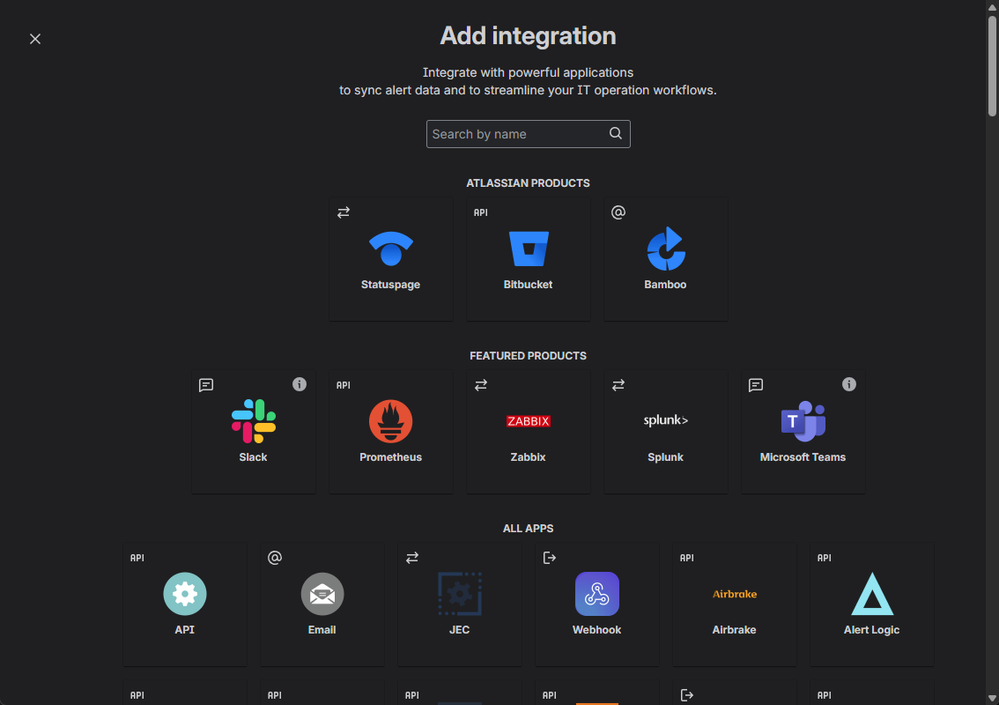Select the JEC gear icon
The width and height of the screenshot is (999, 705).
click(460, 594)
